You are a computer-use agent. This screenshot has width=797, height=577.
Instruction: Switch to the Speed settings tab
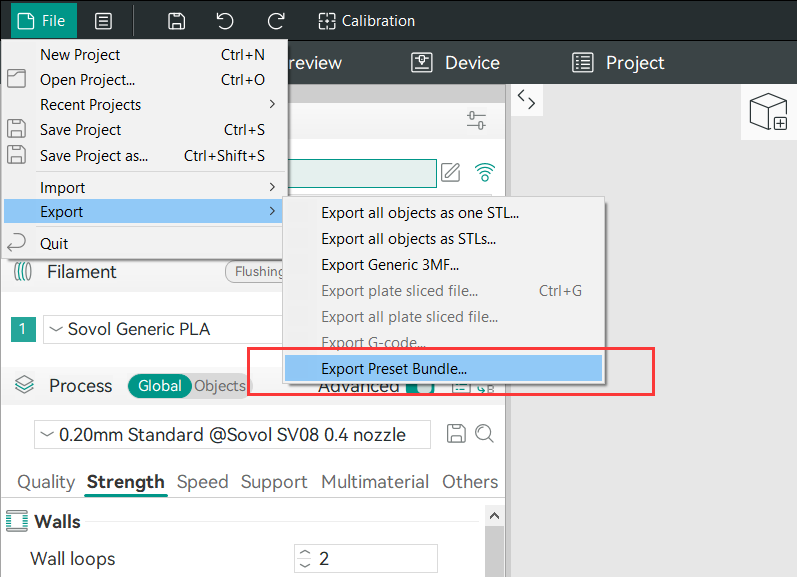click(x=202, y=482)
